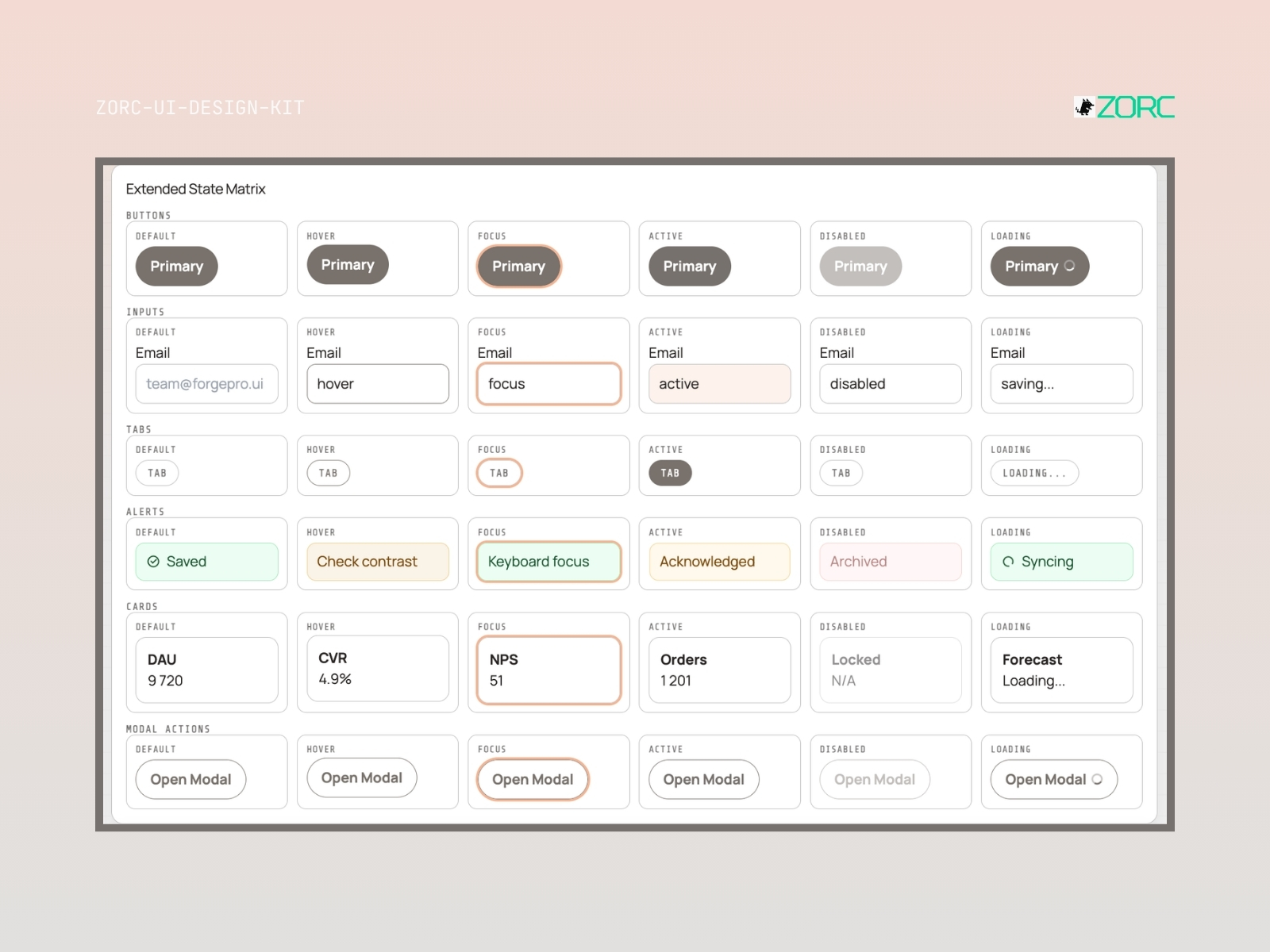Click the default Primary button
1270x952 pixels.
(176, 266)
